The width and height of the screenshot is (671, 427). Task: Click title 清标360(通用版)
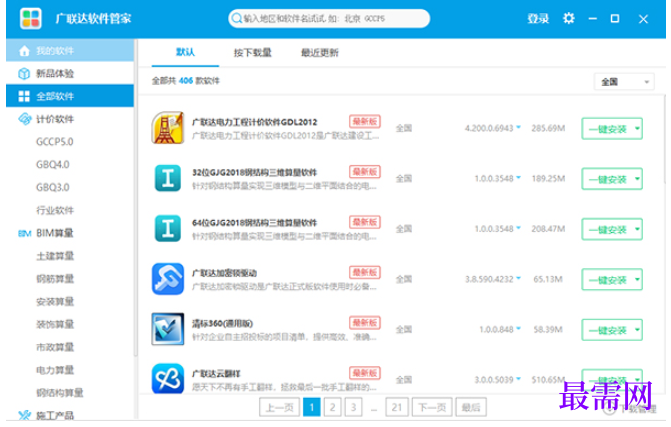tap(223, 323)
